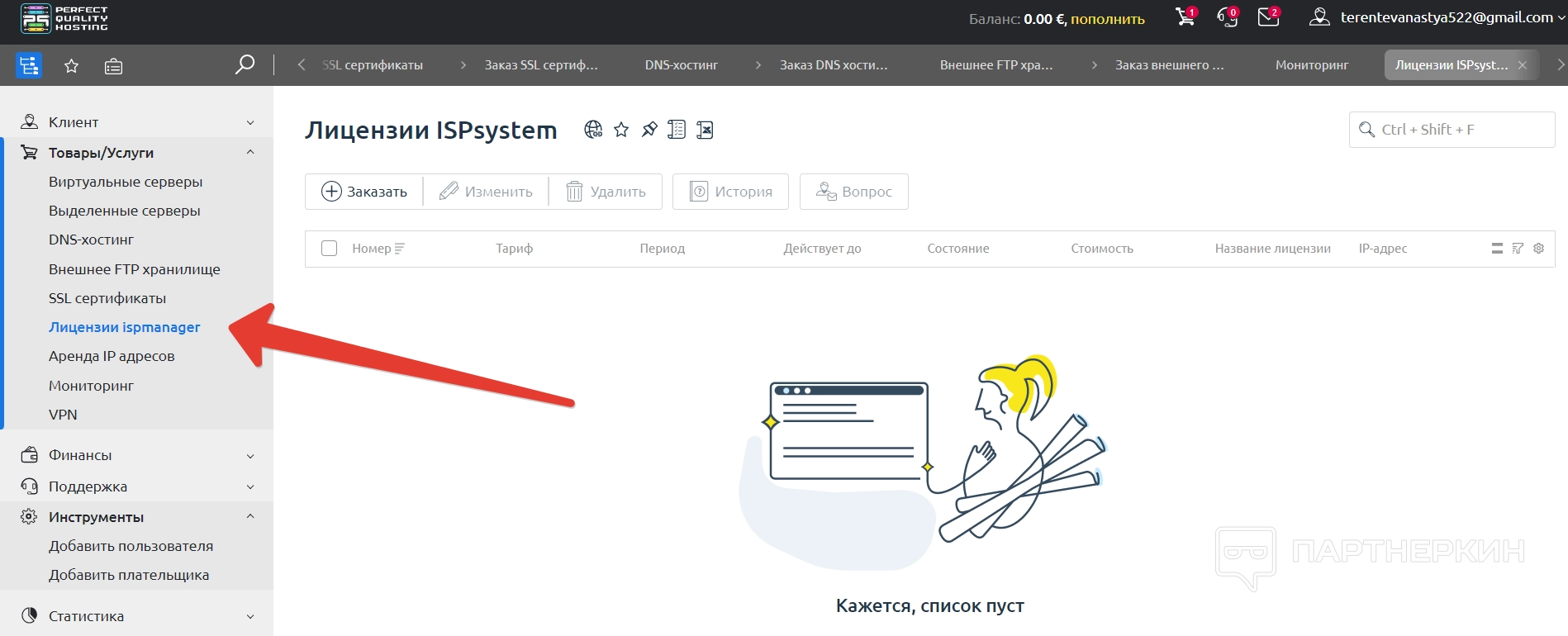This screenshot has height=636, width=1568.
Task: Select the menu tree view icon
Action: click(29, 65)
